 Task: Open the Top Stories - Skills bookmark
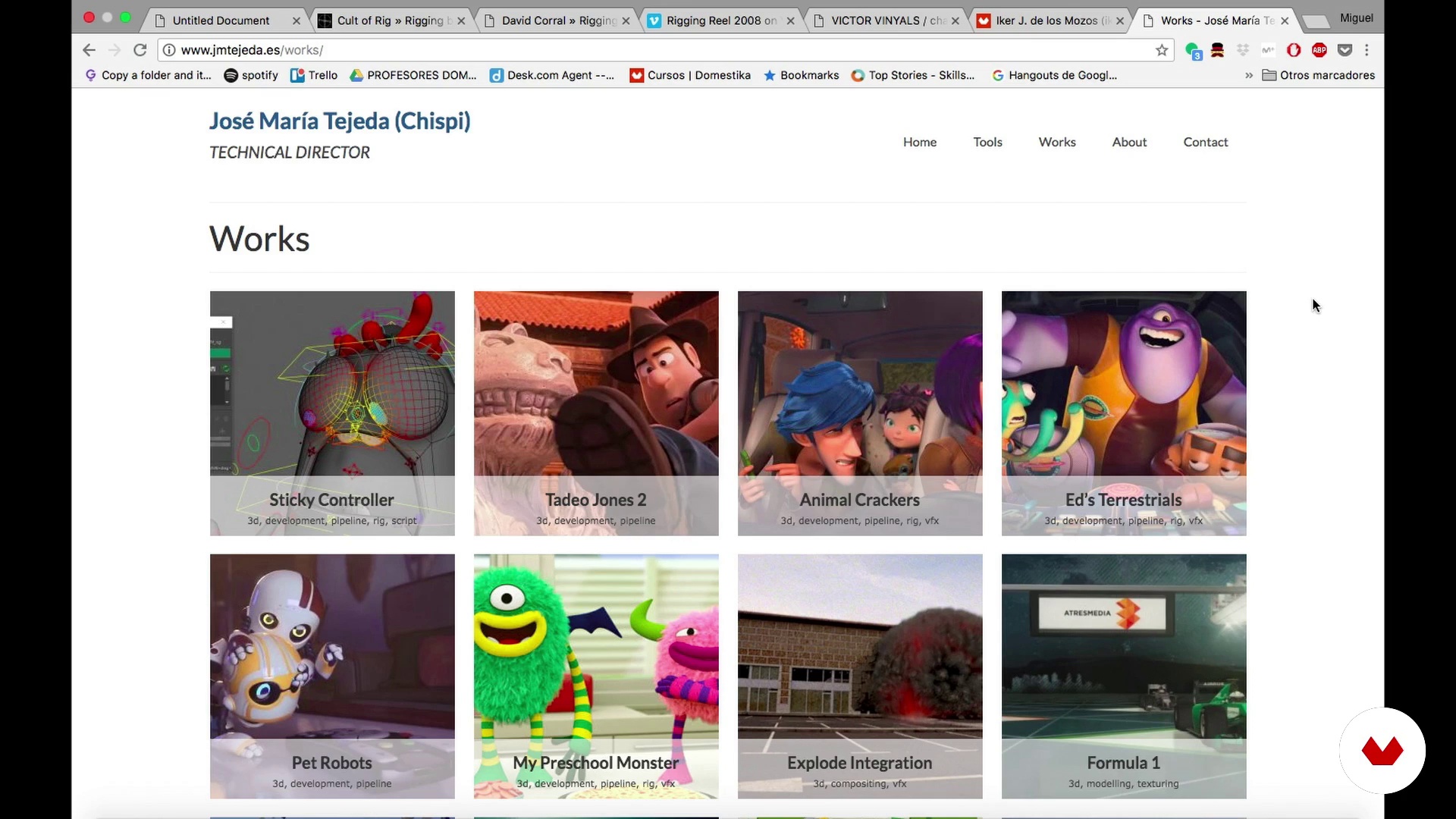coord(913,75)
